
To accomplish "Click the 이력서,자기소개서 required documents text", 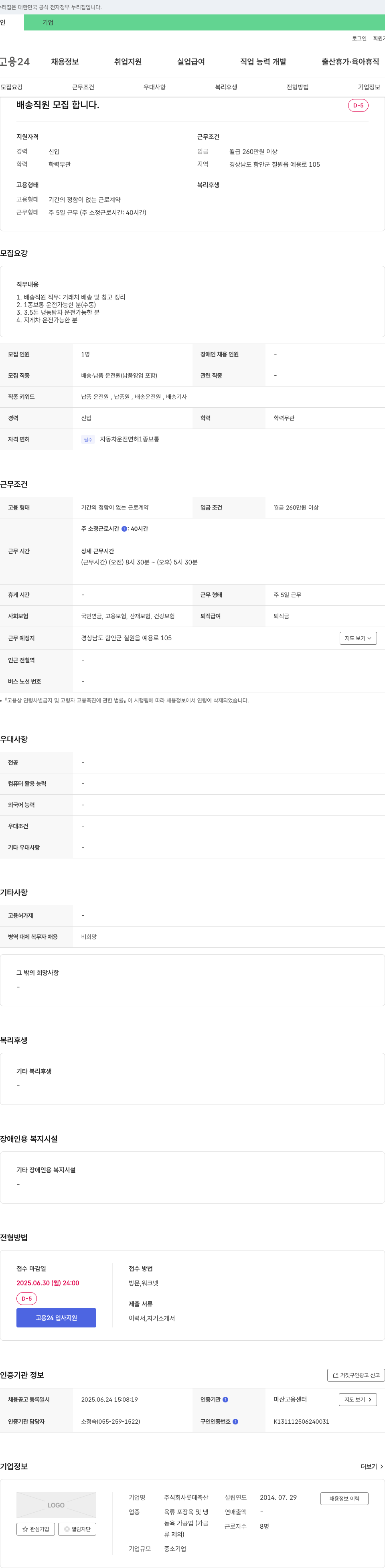I will [x=152, y=1318].
